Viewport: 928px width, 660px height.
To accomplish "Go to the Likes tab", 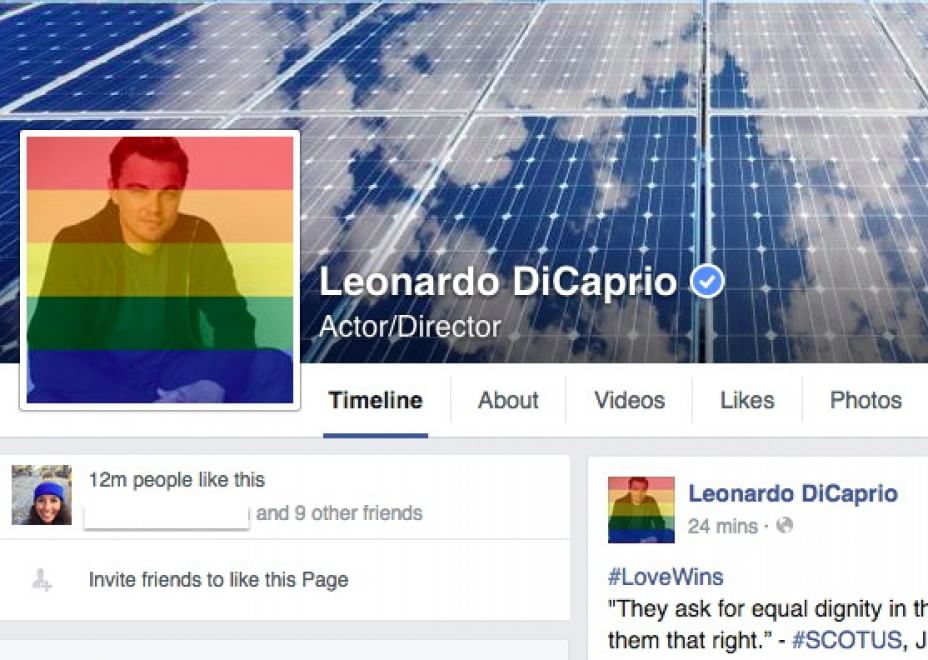I will 747,401.
